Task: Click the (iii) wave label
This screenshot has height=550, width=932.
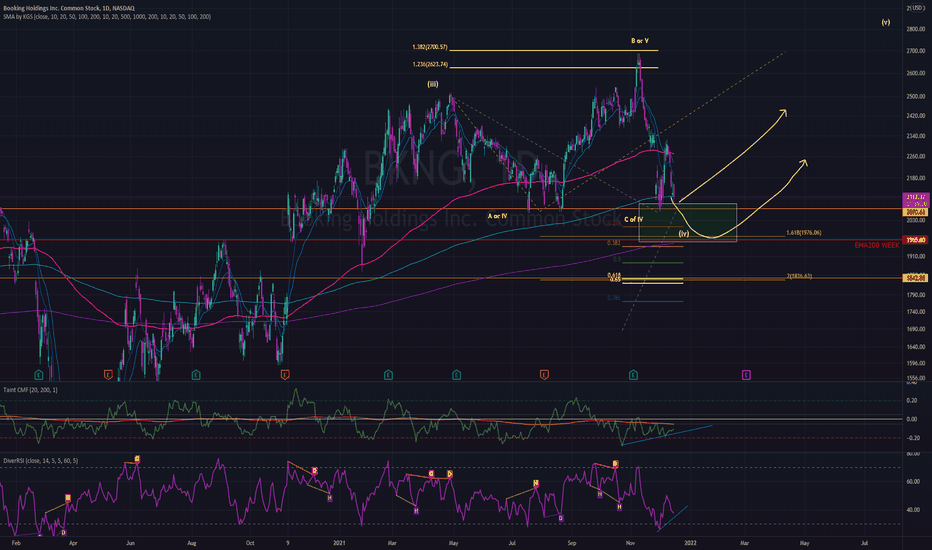Action: click(433, 84)
